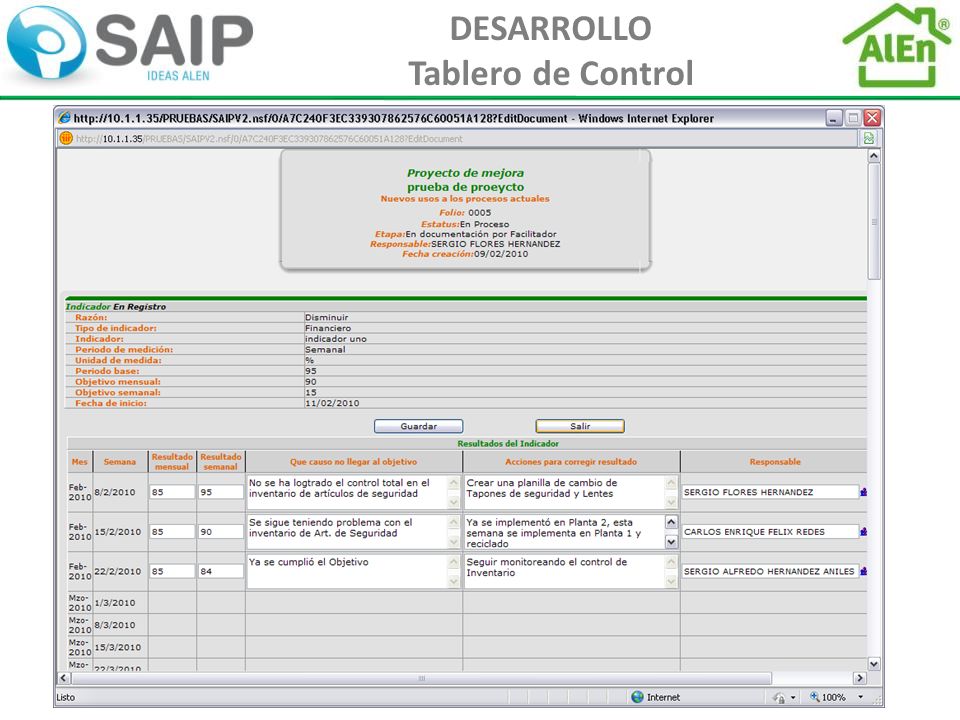Click the Internet Explorer icon in title bar
Viewport: 960px width, 720px height.
click(64, 118)
